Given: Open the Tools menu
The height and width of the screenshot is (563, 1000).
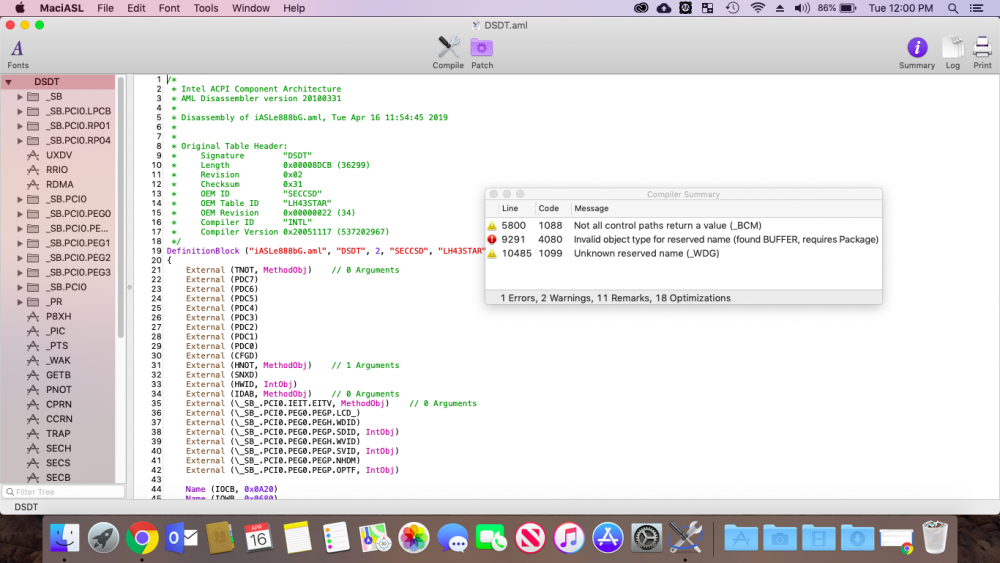Looking at the screenshot, I should [205, 8].
